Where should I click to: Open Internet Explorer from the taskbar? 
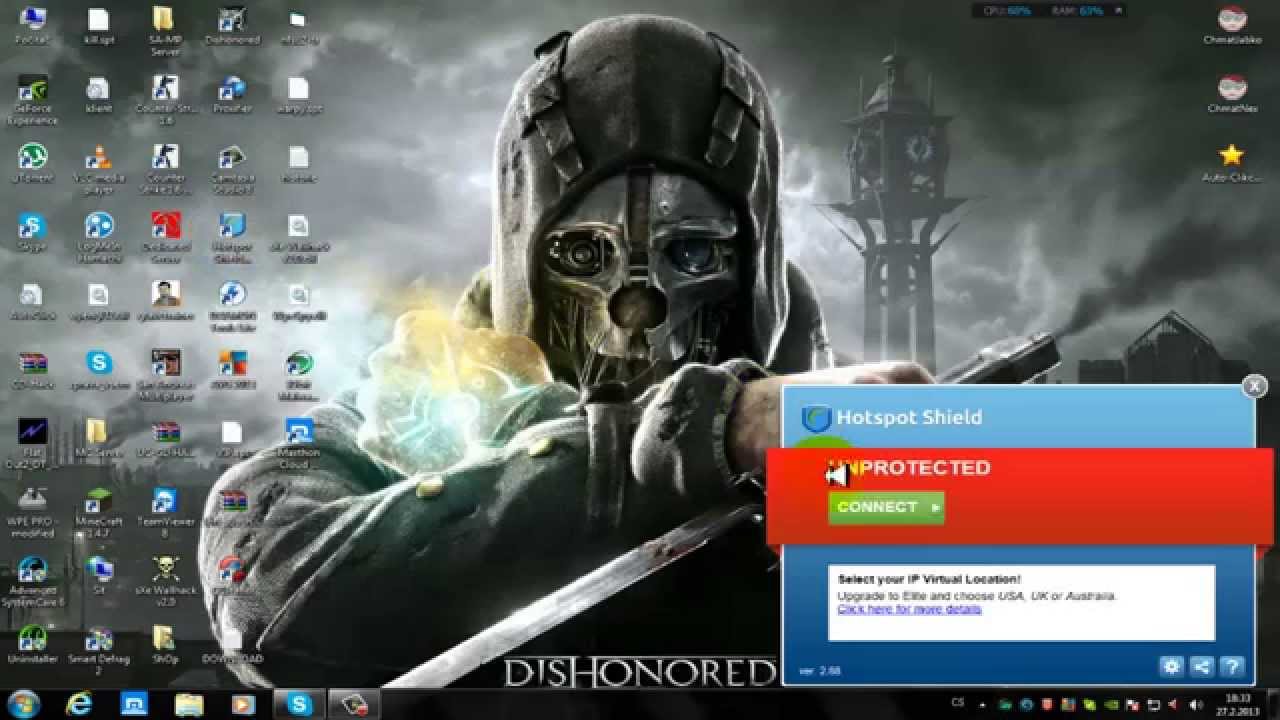[x=79, y=704]
